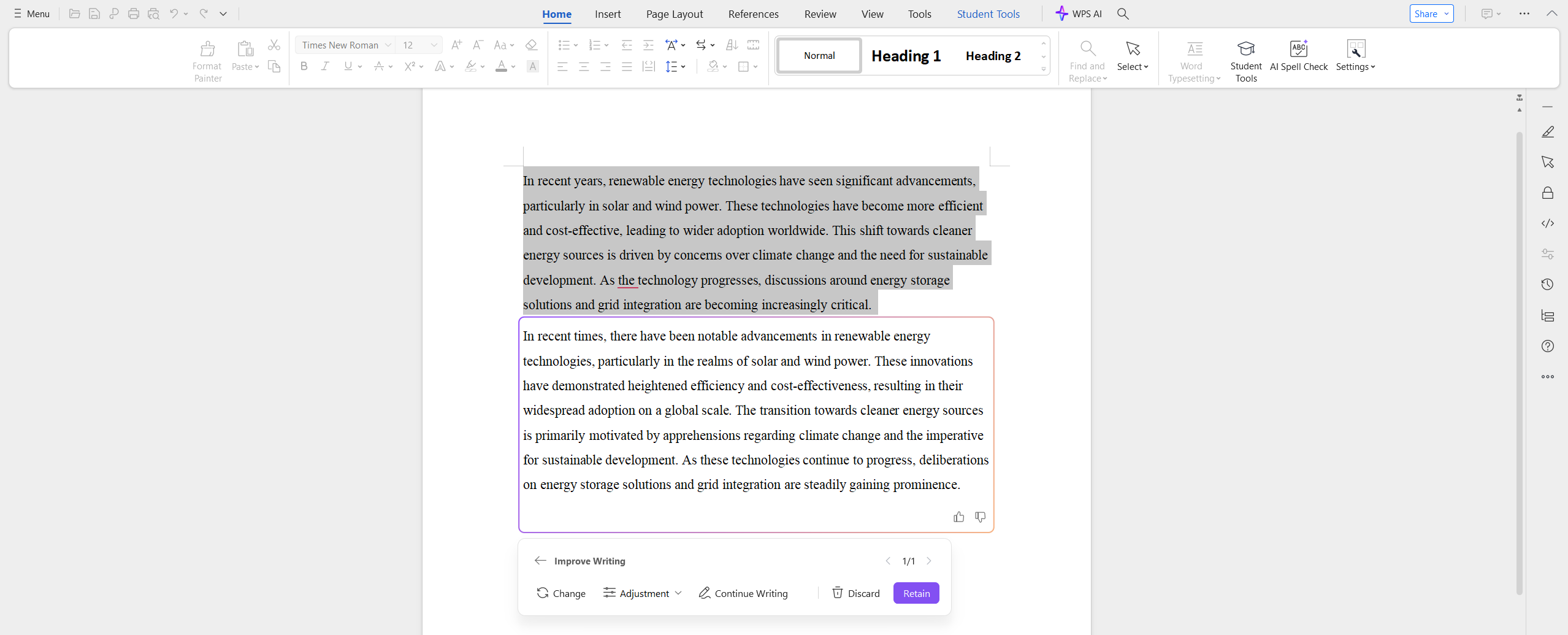Set Align left paragraph alignment
This screenshot has width=1568, height=635.
tap(562, 66)
